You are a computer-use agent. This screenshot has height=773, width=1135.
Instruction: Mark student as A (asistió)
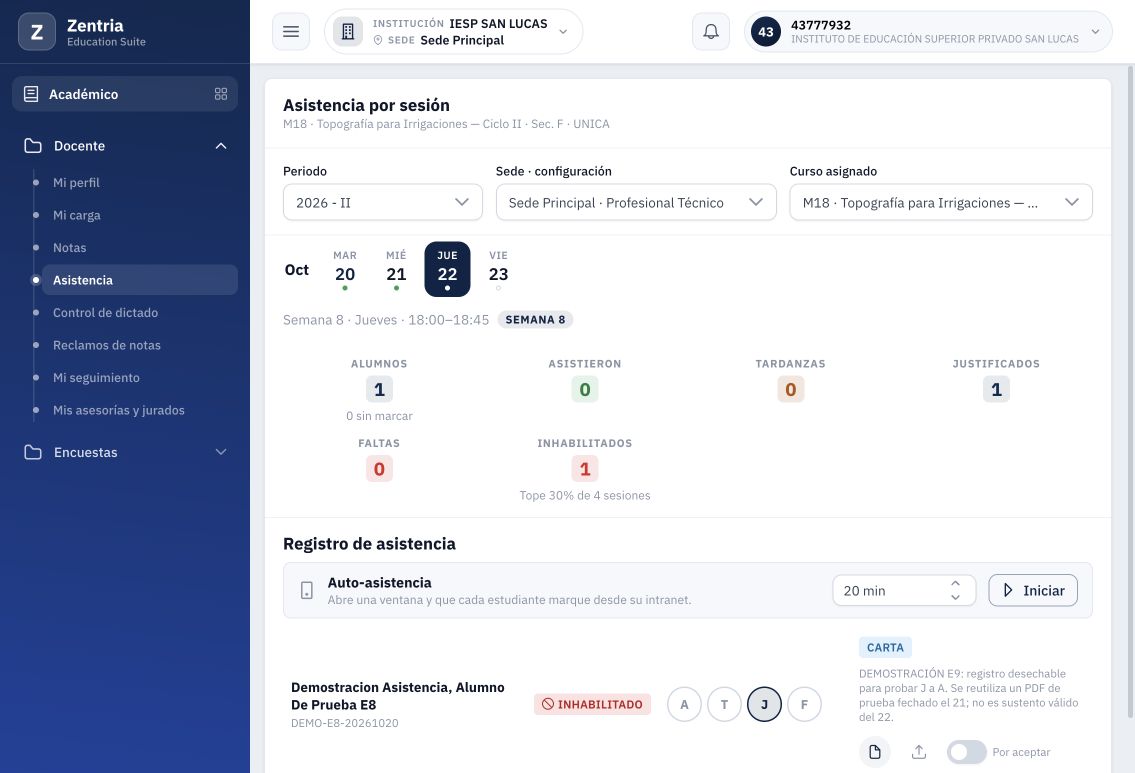[x=684, y=704]
